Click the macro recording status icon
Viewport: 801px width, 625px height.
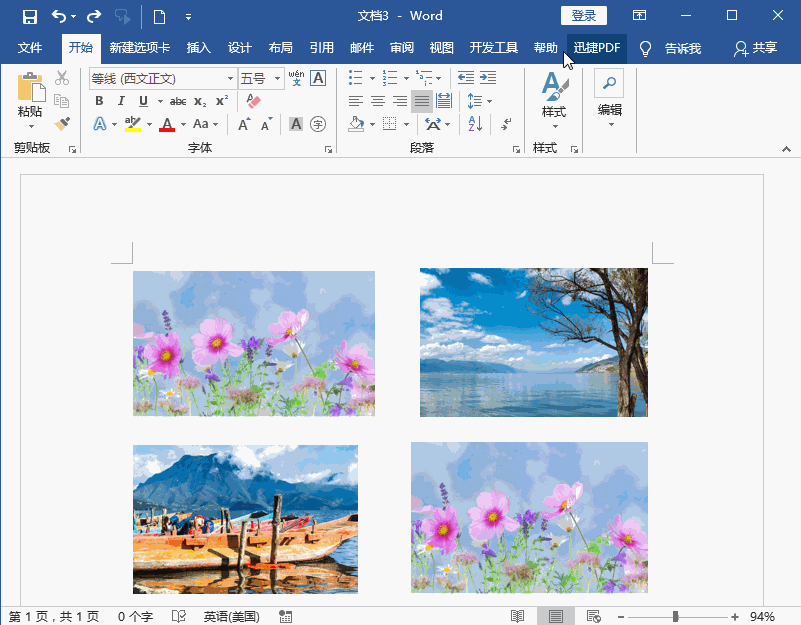pyautogui.click(x=285, y=616)
